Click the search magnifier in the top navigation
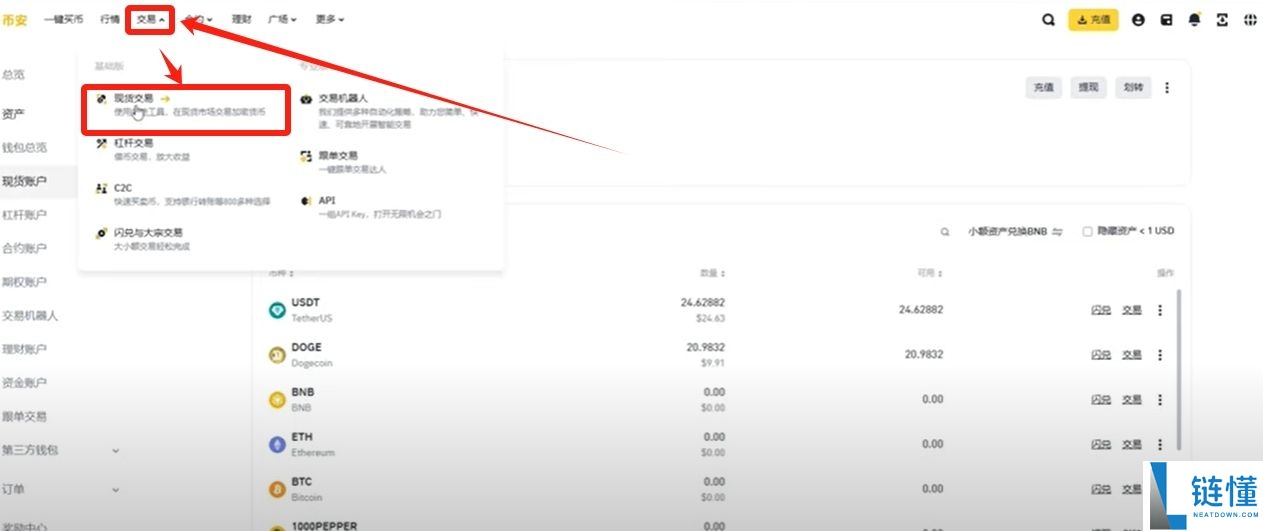1263x531 pixels. [1048, 19]
